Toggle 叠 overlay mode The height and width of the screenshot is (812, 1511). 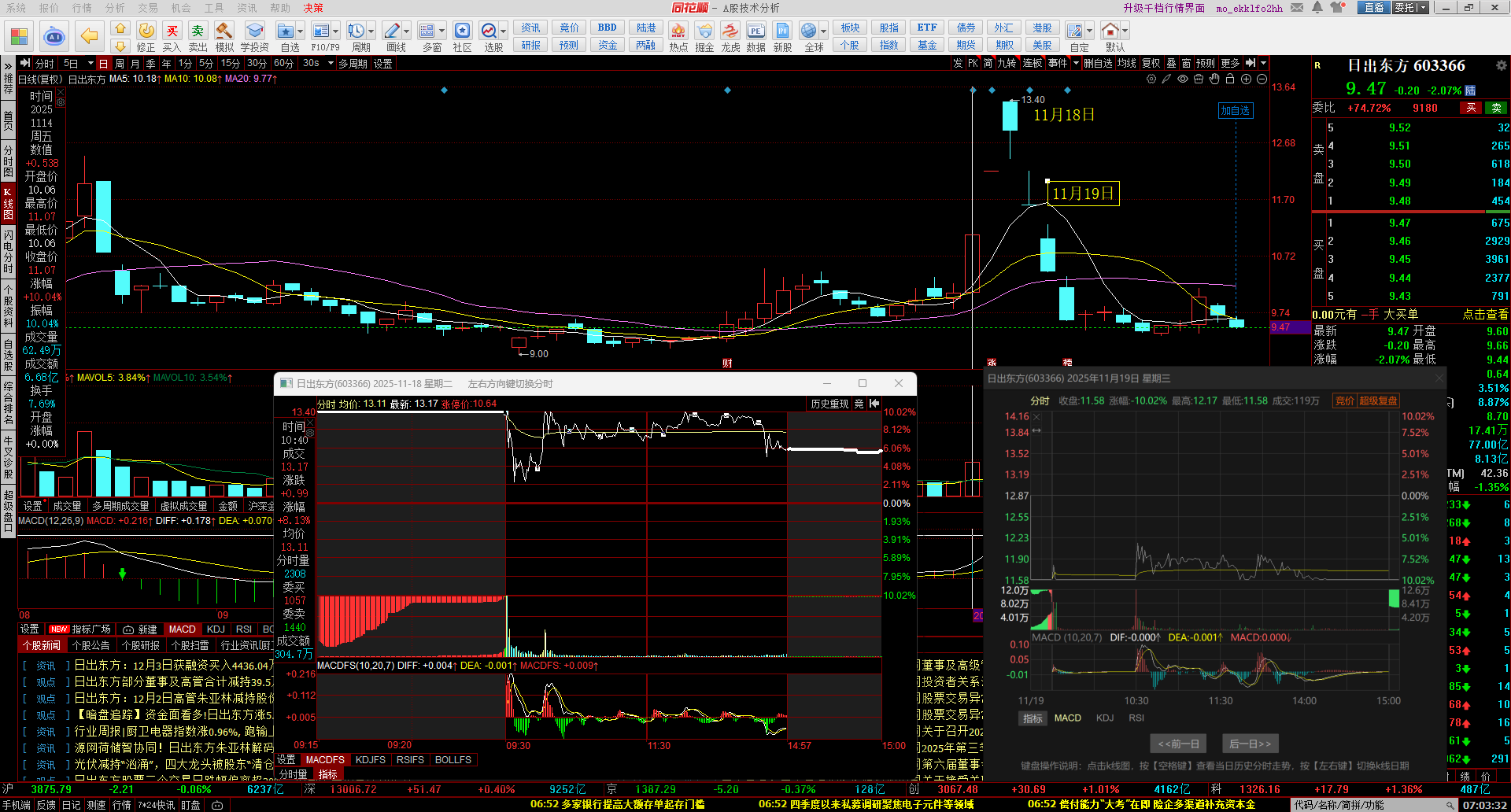(1171, 63)
